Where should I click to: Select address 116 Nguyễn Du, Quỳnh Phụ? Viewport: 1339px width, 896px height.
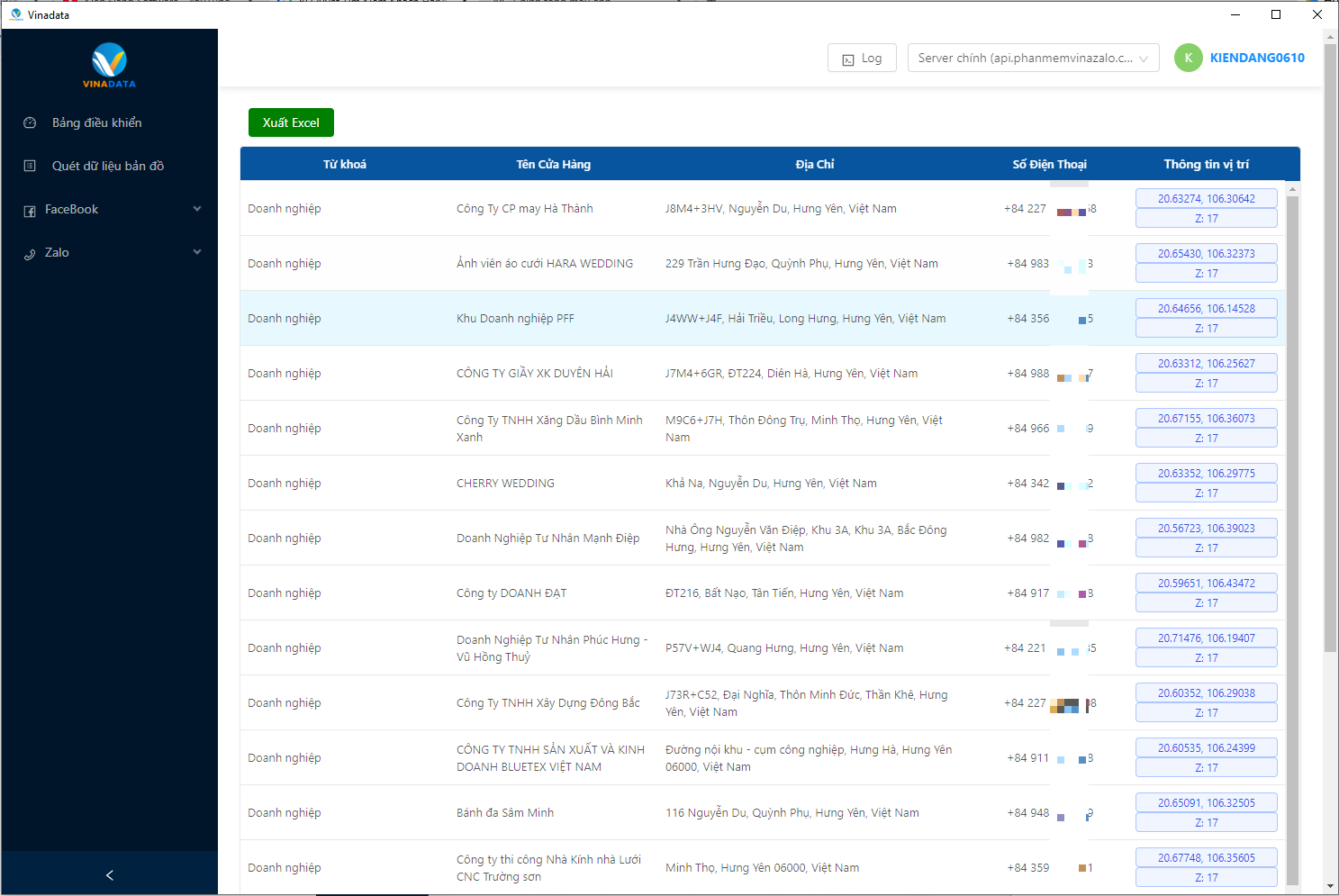pos(792,812)
